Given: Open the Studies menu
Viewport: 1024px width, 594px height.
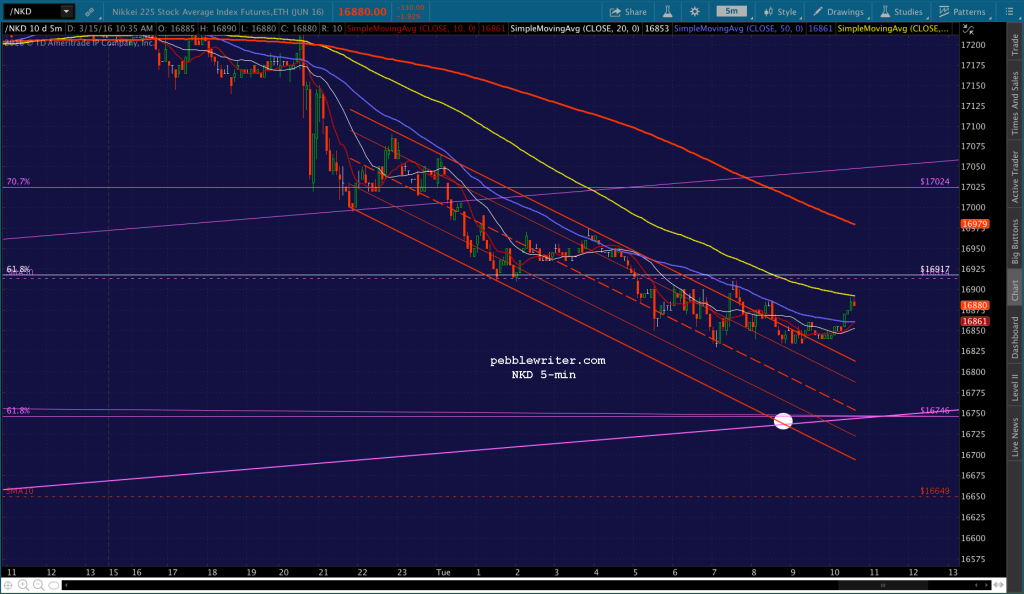Looking at the screenshot, I should point(901,12).
